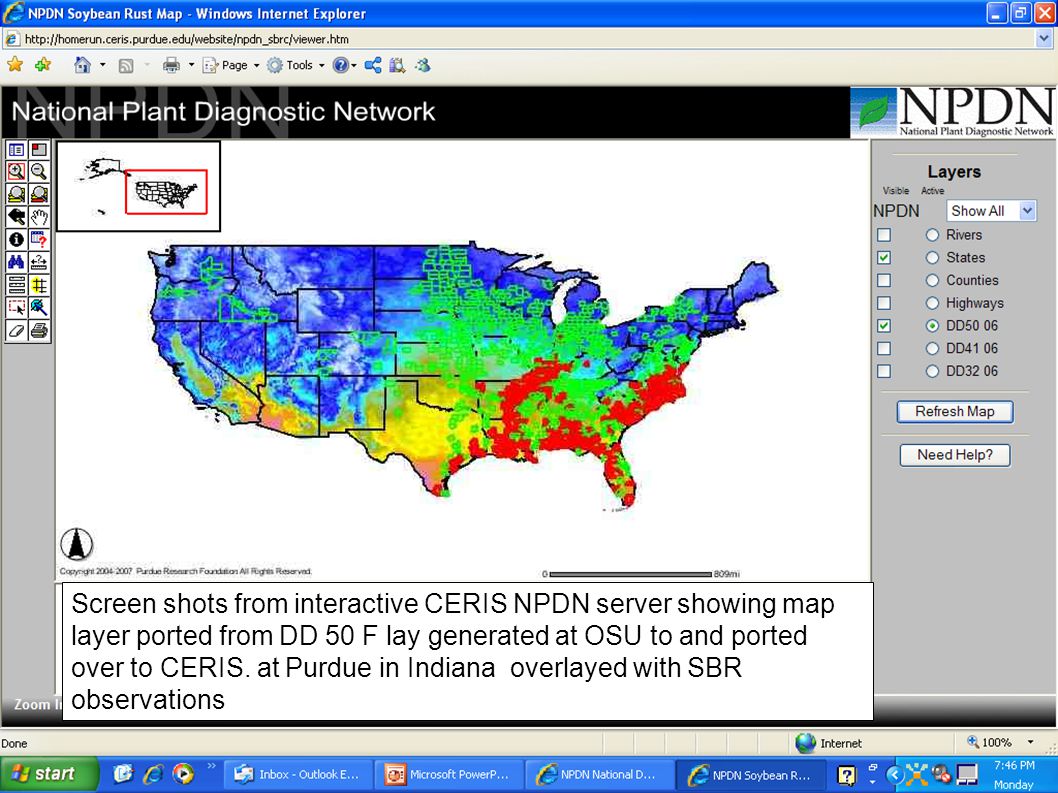1058x793 pixels.
Task: Expand the address bar history dropdown
Action: pyautogui.click(x=1045, y=39)
